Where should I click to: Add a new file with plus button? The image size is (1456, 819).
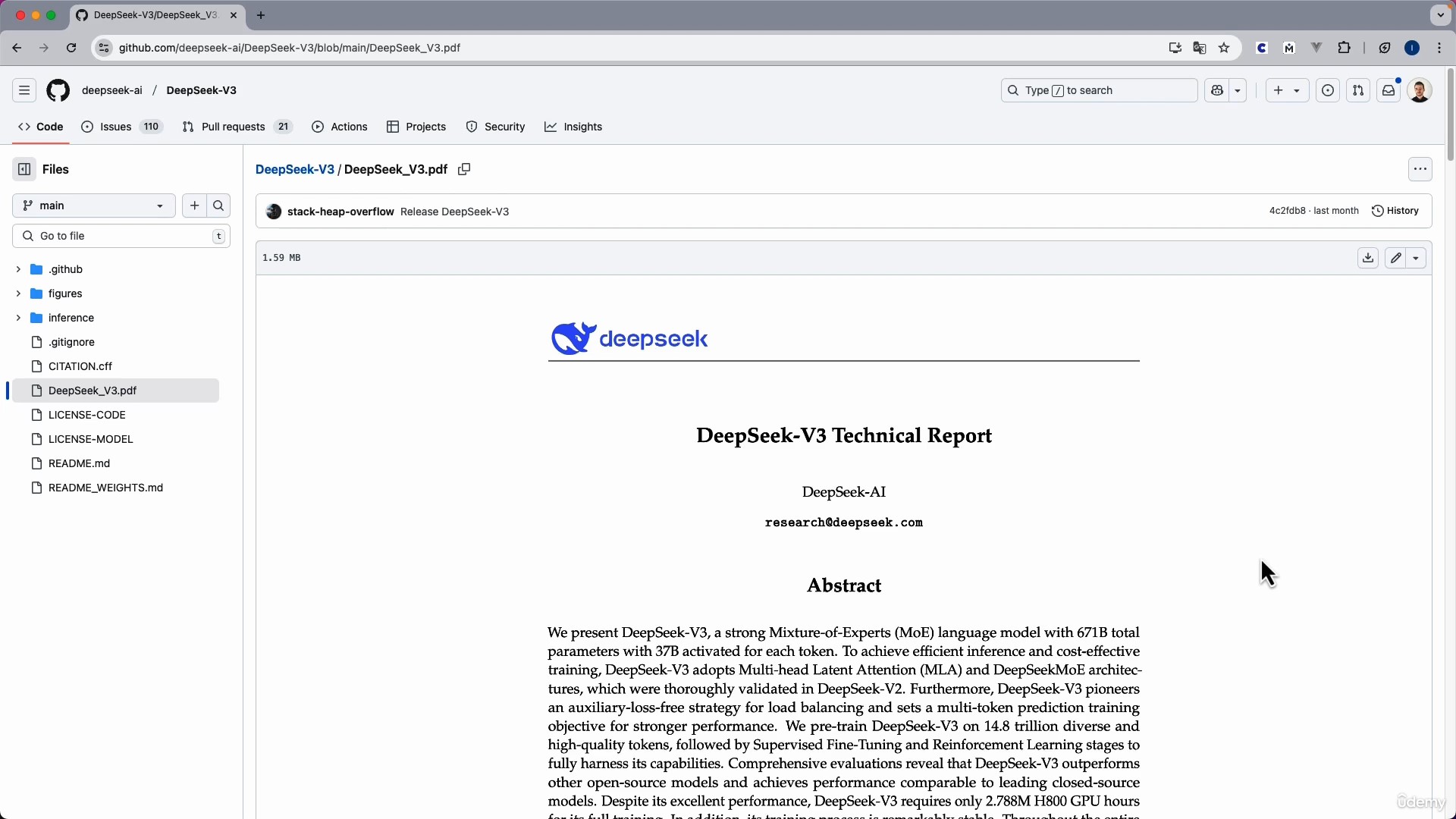(194, 206)
